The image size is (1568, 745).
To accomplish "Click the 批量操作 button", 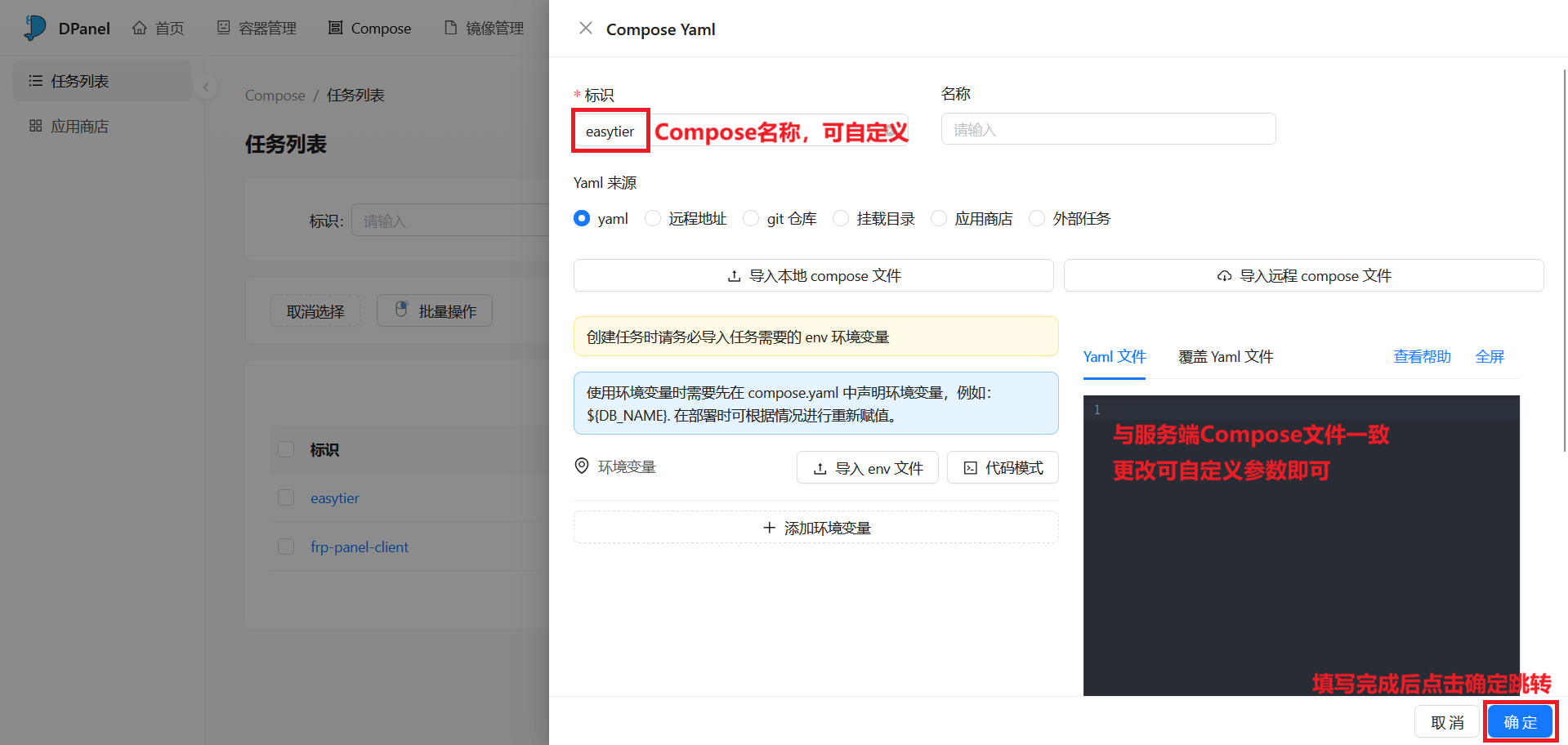I will tap(435, 311).
